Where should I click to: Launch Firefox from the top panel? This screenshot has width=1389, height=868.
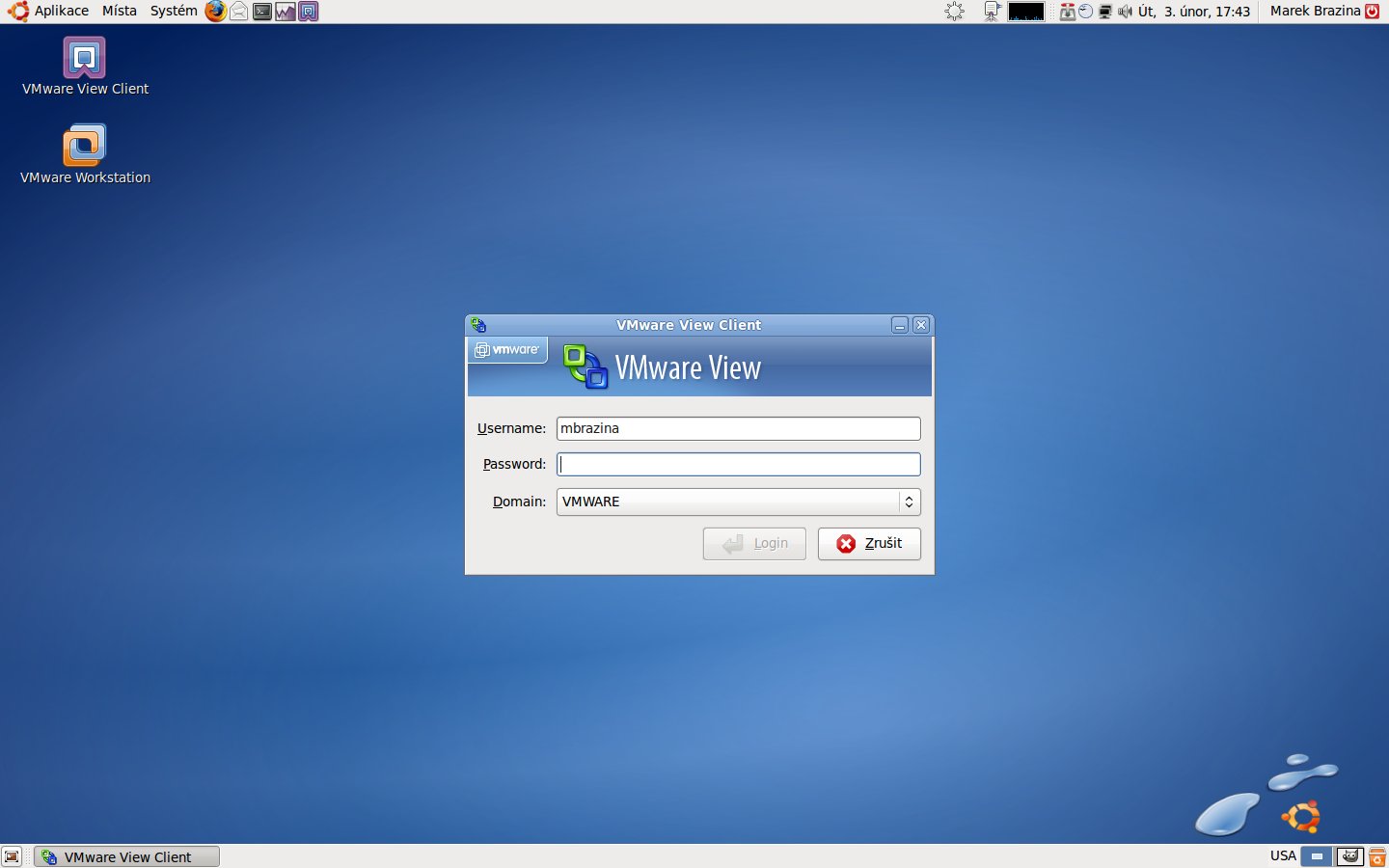pos(216,12)
